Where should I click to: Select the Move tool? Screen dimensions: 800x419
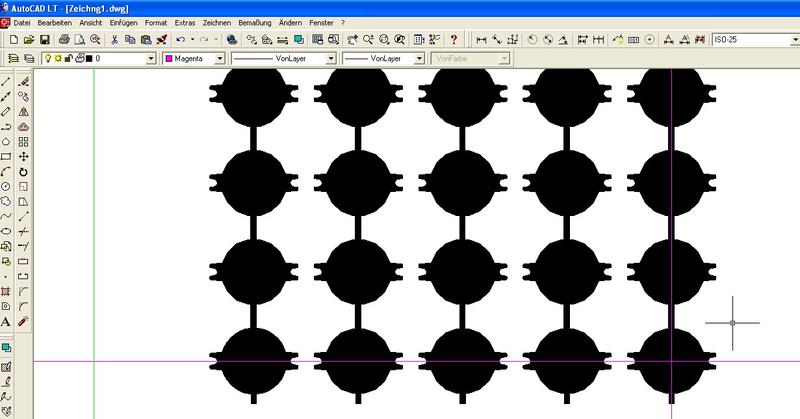[23, 157]
